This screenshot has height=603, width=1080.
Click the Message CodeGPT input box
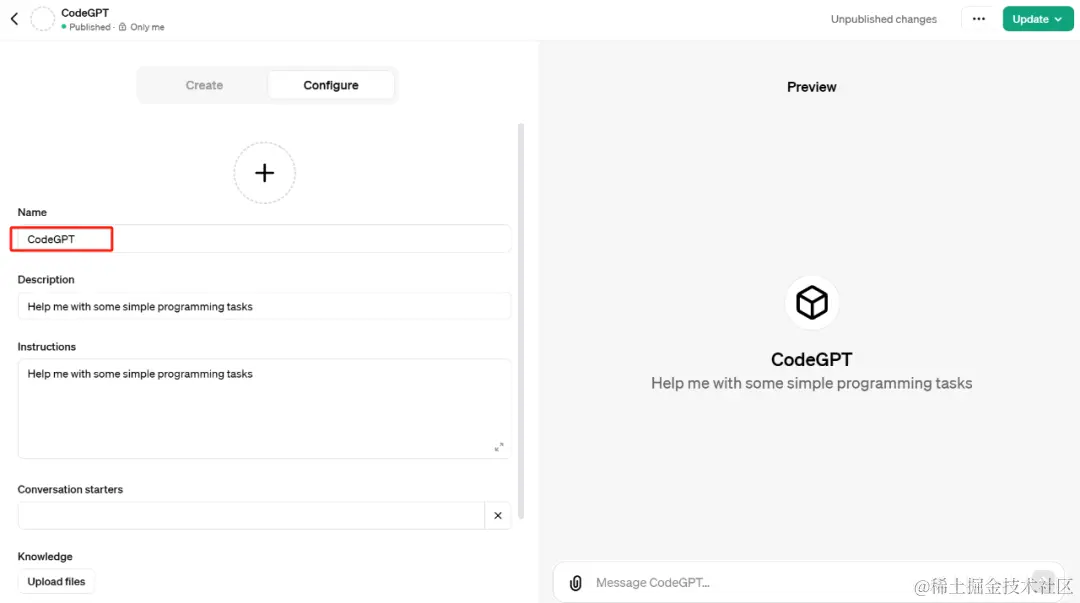click(809, 583)
